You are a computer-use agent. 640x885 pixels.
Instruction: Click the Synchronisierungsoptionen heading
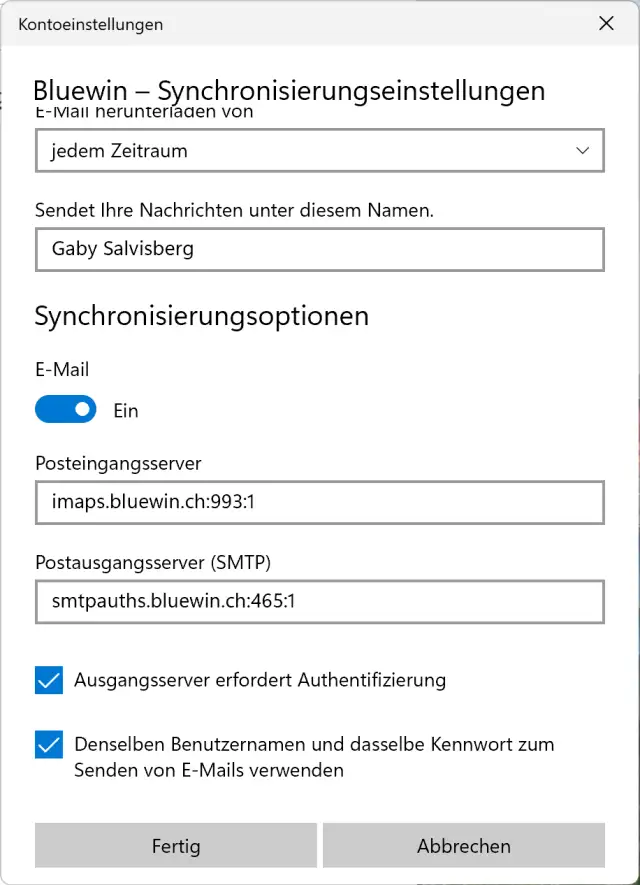pos(202,316)
